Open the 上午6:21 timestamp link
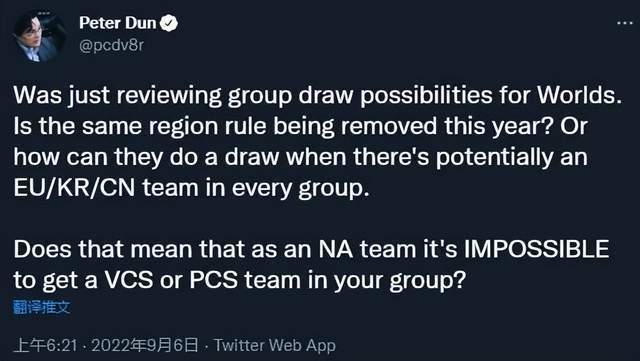This screenshot has height=361, width=640. [46, 345]
